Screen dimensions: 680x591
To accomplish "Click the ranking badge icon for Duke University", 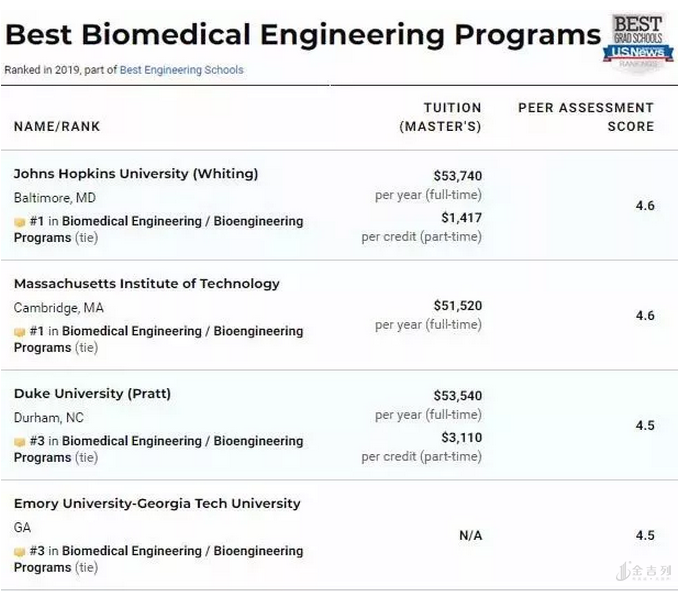I will pos(19,442).
